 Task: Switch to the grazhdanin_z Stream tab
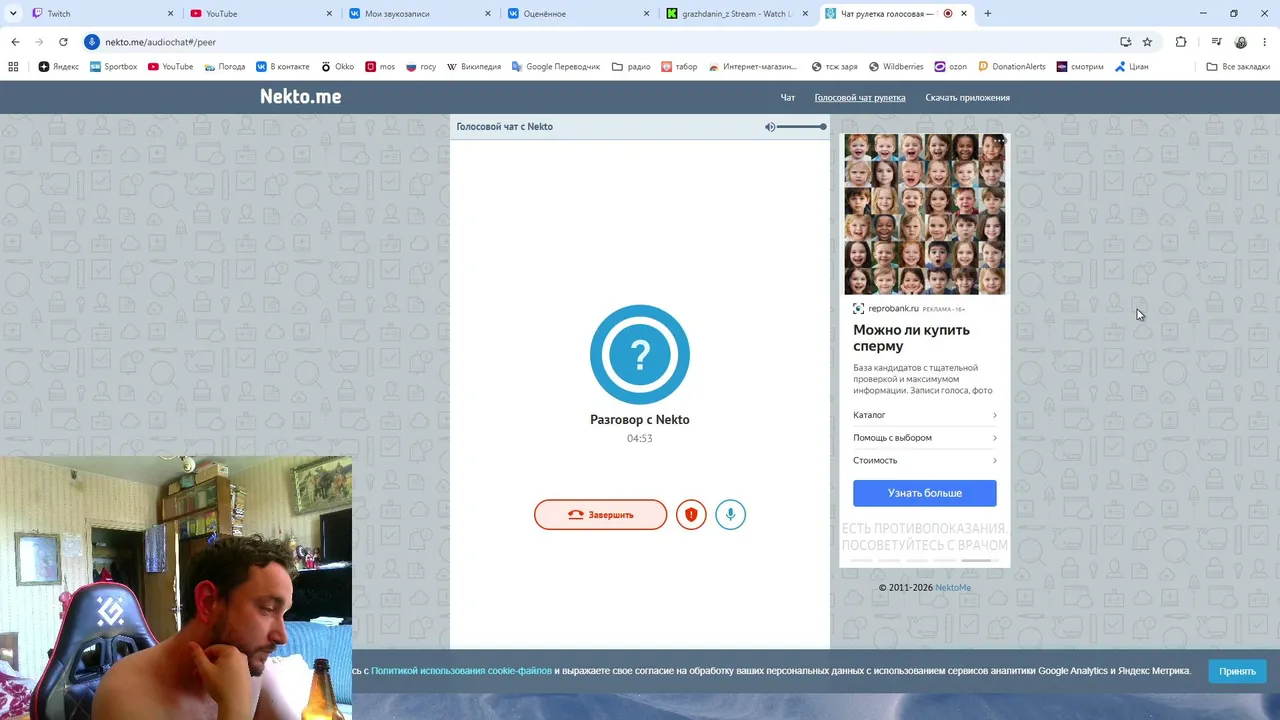coord(738,14)
